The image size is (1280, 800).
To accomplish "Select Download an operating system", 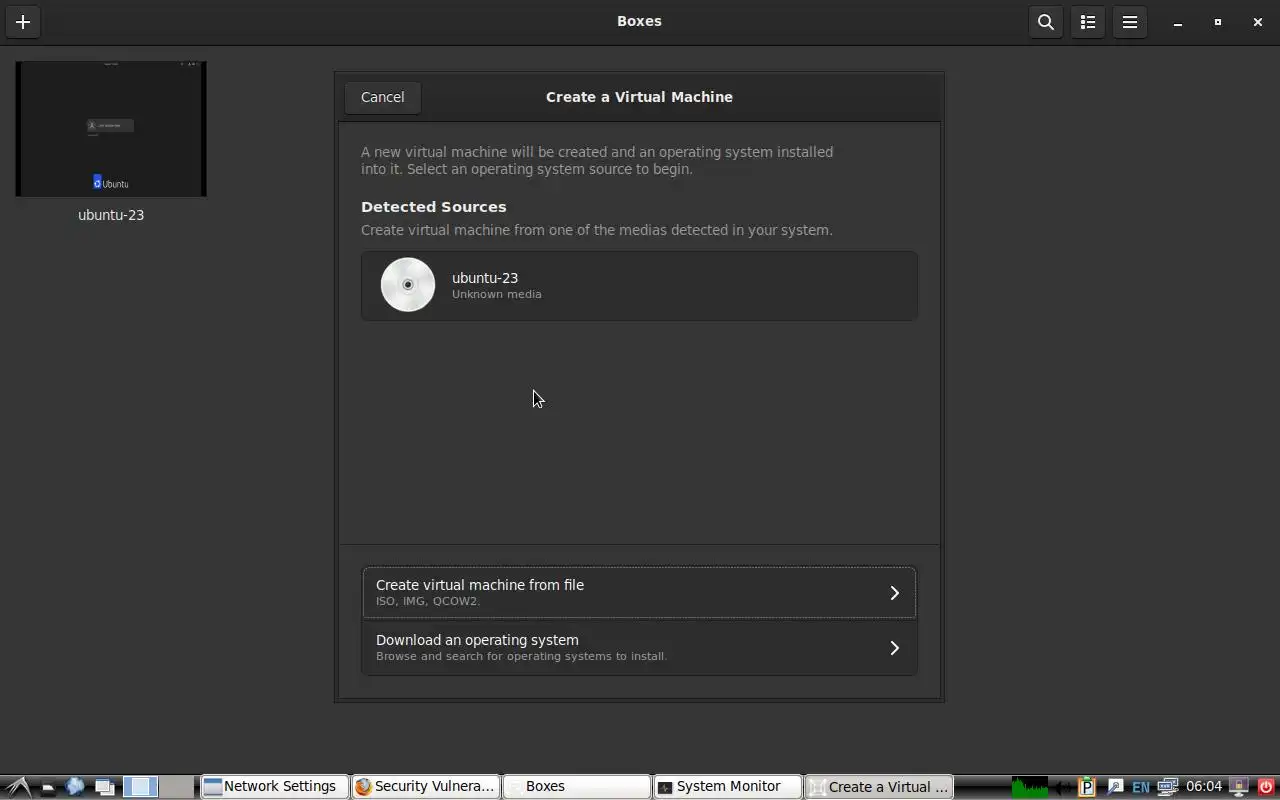I will (x=639, y=648).
